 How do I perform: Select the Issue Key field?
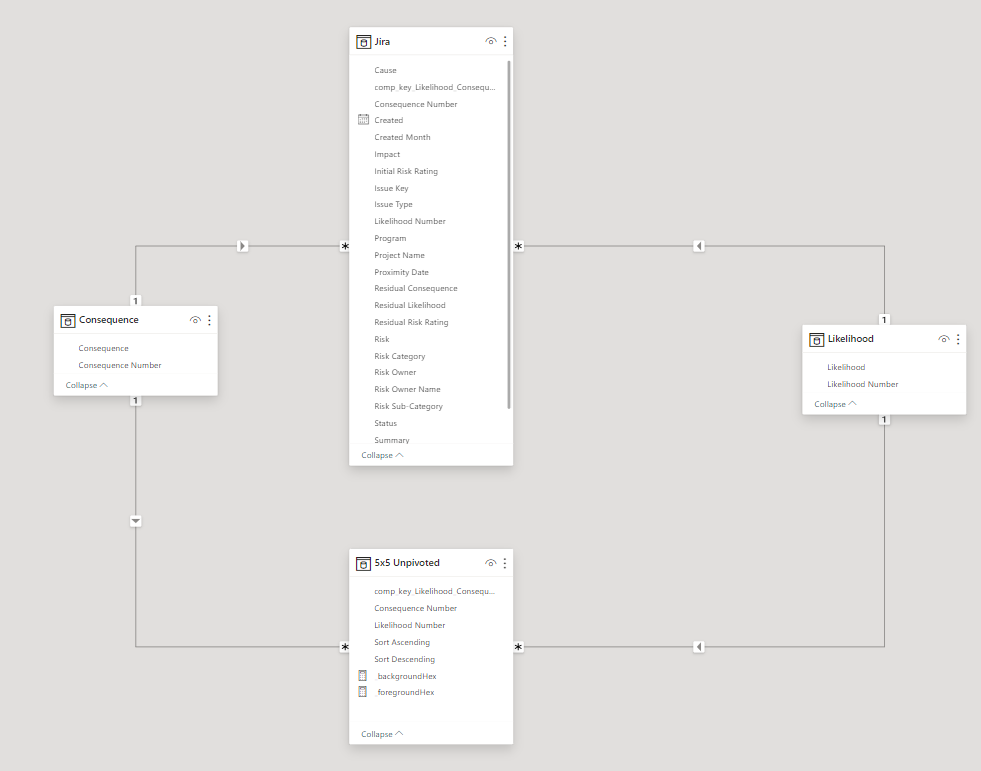[x=391, y=188]
